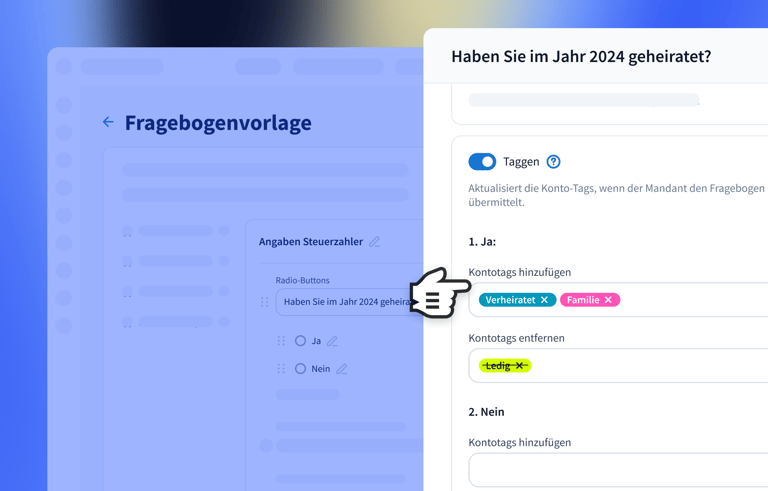Screen dimensions: 768x491
Task: Select the Ja radio button
Action: [300, 341]
